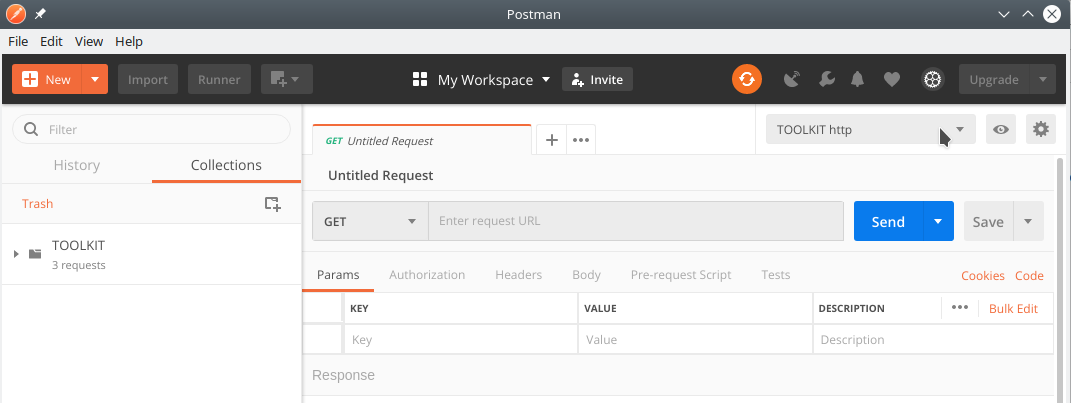
Task: Add a new request tab with plus
Action: [x=552, y=140]
